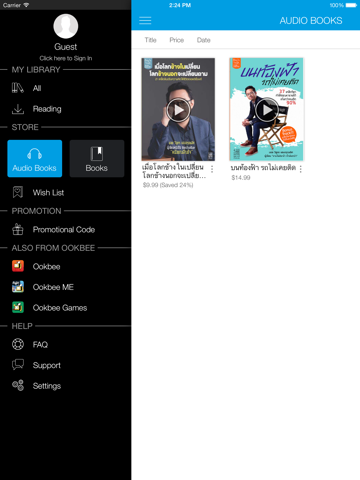
Task: Play the first audio book preview
Action: [x=178, y=110]
